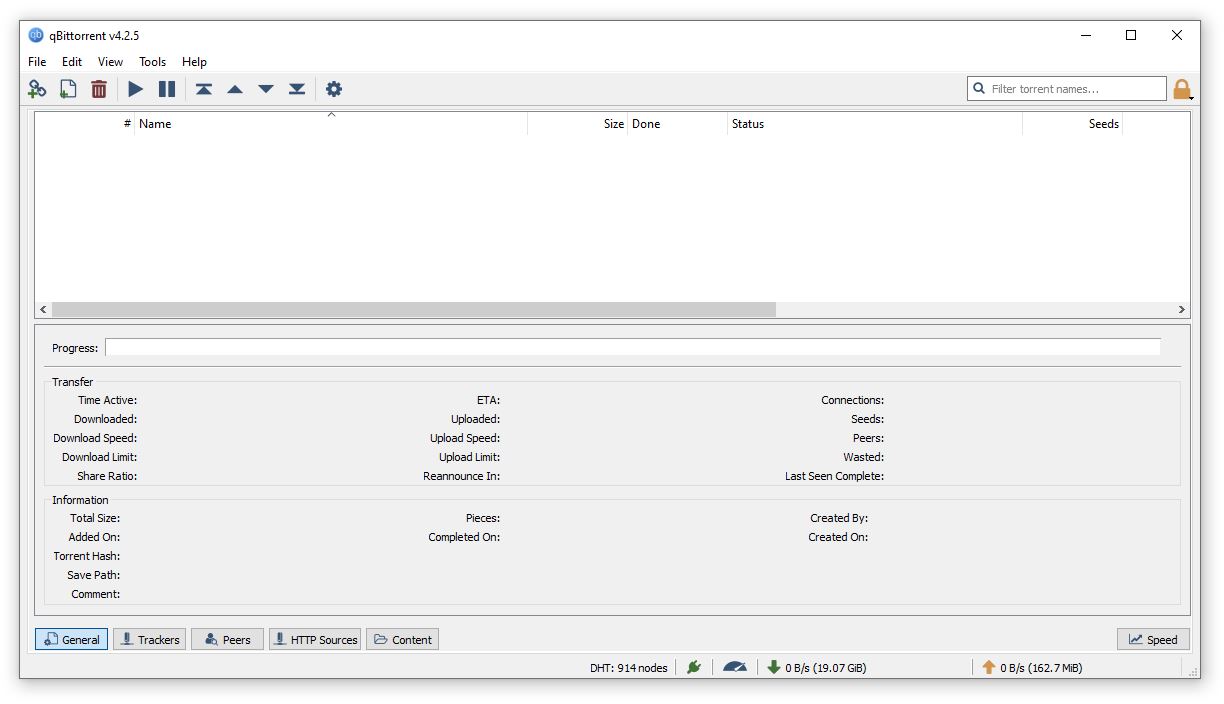Viewport: 1224px width, 704px height.
Task: Click the Created By label
Action: 839,518
